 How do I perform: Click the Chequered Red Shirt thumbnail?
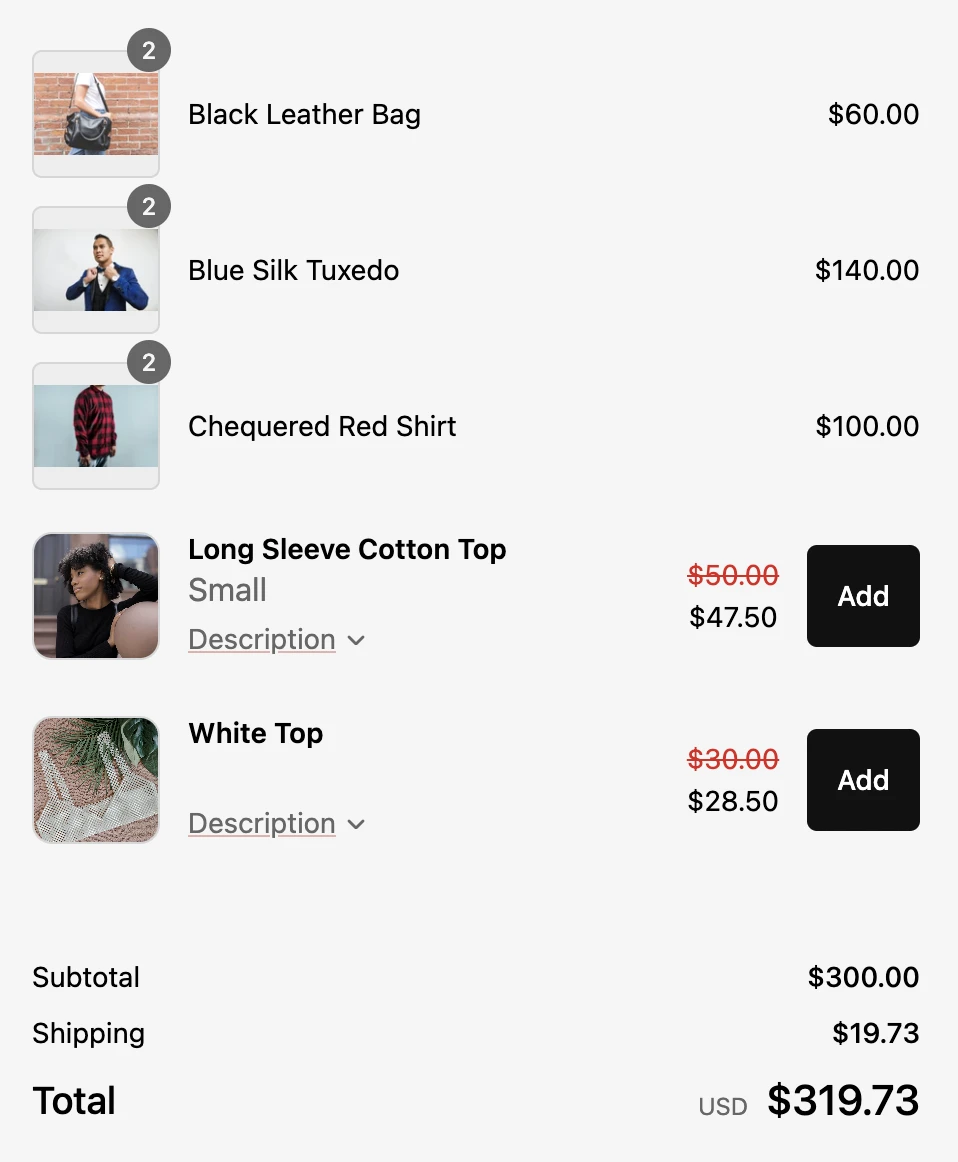point(96,426)
